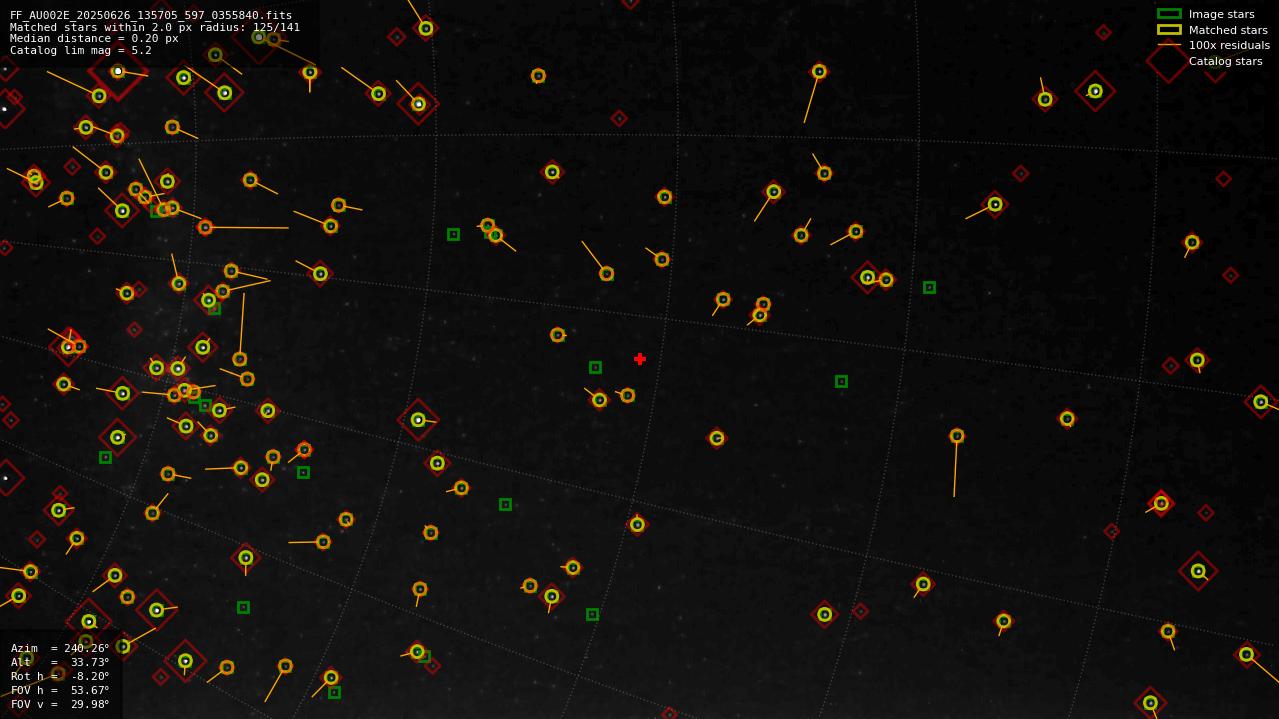Click the 'Catalog stars' legend label
The width and height of the screenshot is (1279, 719).
[x=1225, y=61]
